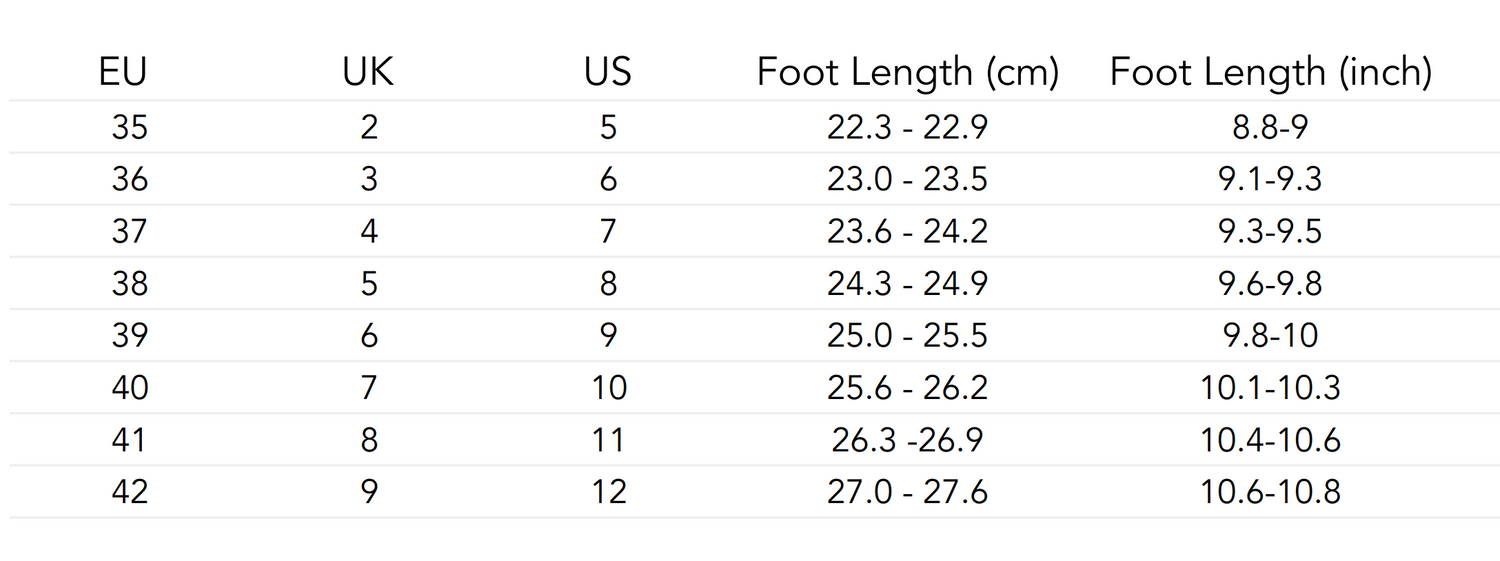This screenshot has height=561, width=1500.
Task: Click the EU column header
Action: coord(123,73)
